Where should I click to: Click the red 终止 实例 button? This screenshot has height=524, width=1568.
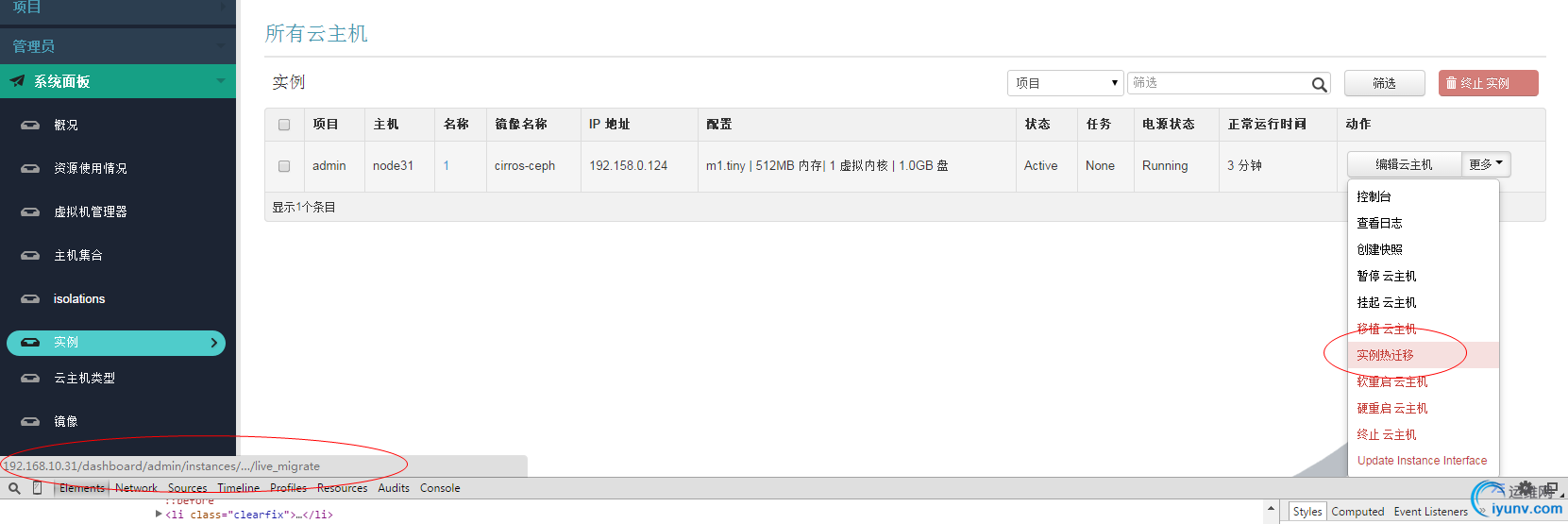click(1488, 83)
